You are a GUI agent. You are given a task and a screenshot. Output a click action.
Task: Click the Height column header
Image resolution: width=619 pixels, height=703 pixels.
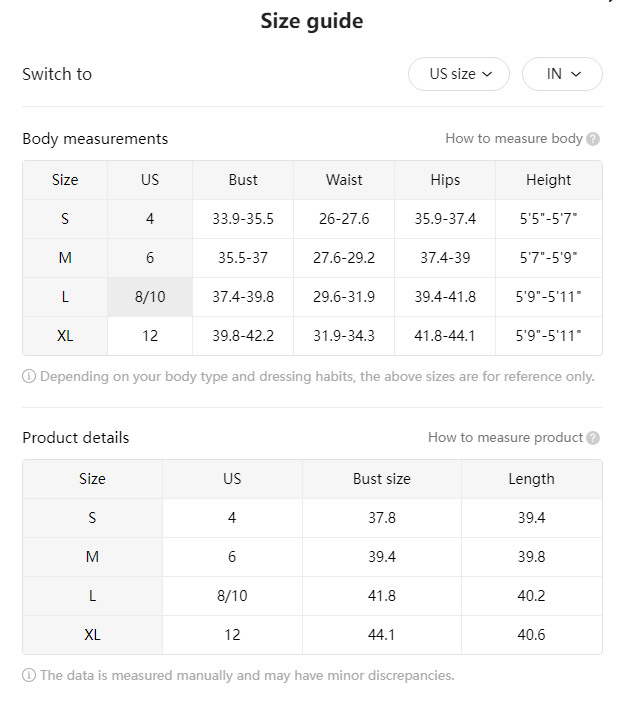pyautogui.click(x=549, y=180)
